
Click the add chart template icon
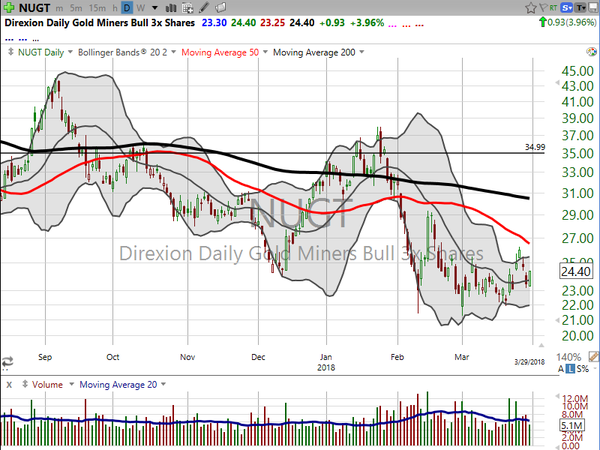point(188,8)
